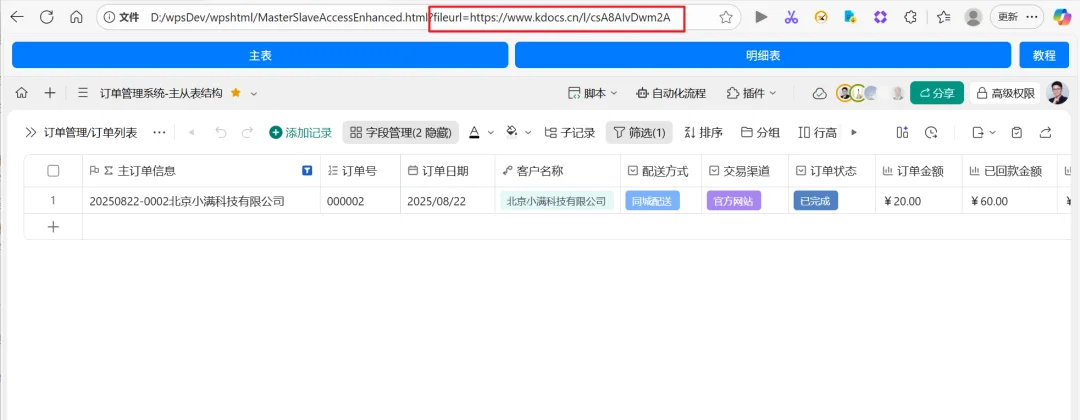Image resolution: width=1080 pixels, height=420 pixels.
Task: Open 字段管理(2 隐藏) field manager
Action: (x=400, y=132)
